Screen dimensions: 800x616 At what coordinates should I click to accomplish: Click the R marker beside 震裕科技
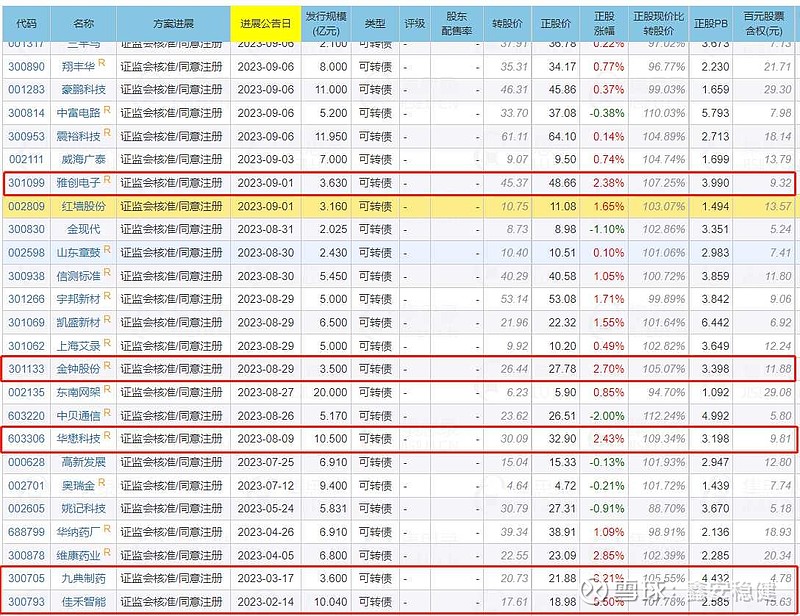point(107,133)
